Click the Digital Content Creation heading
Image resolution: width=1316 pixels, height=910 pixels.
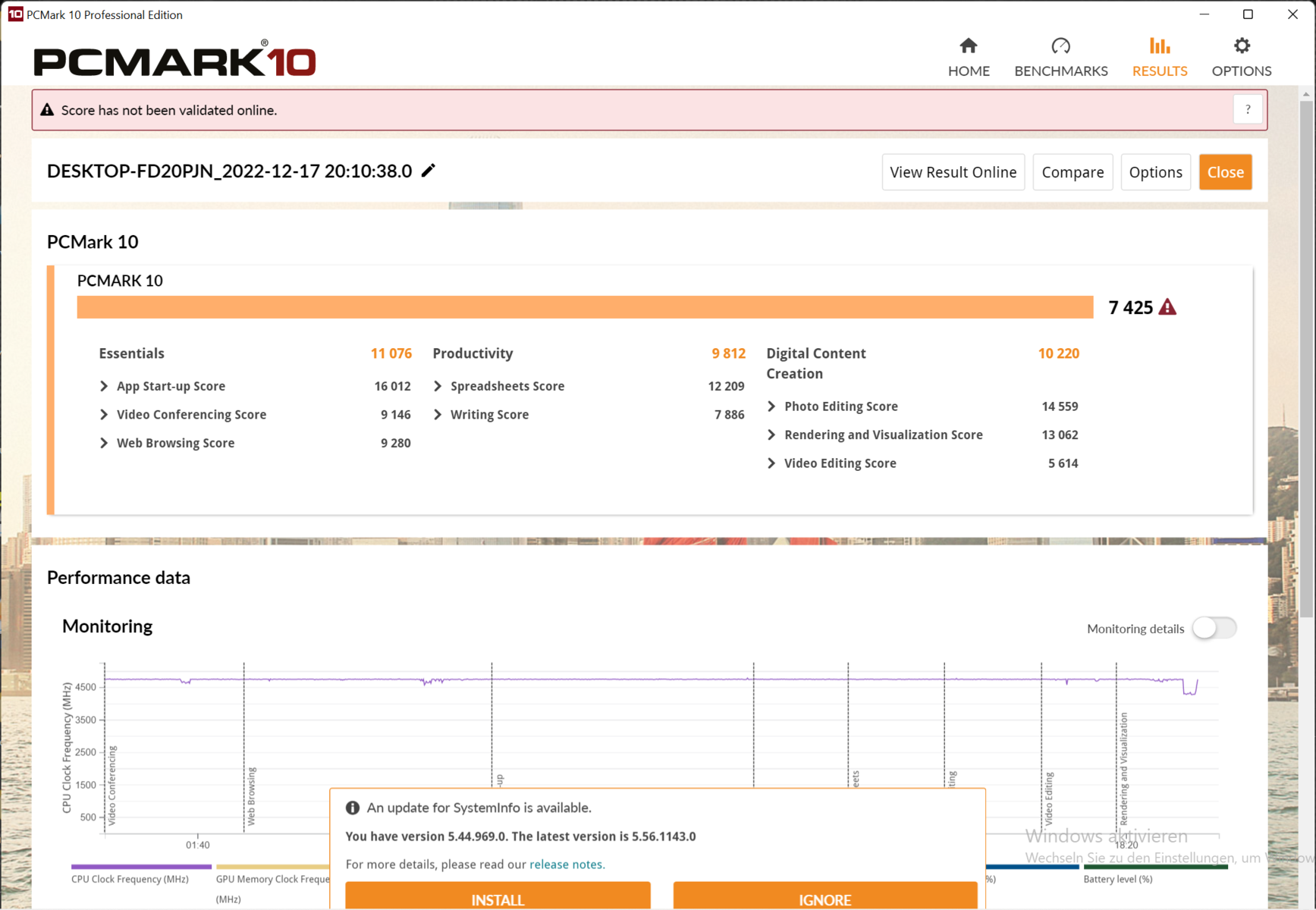[x=816, y=363]
